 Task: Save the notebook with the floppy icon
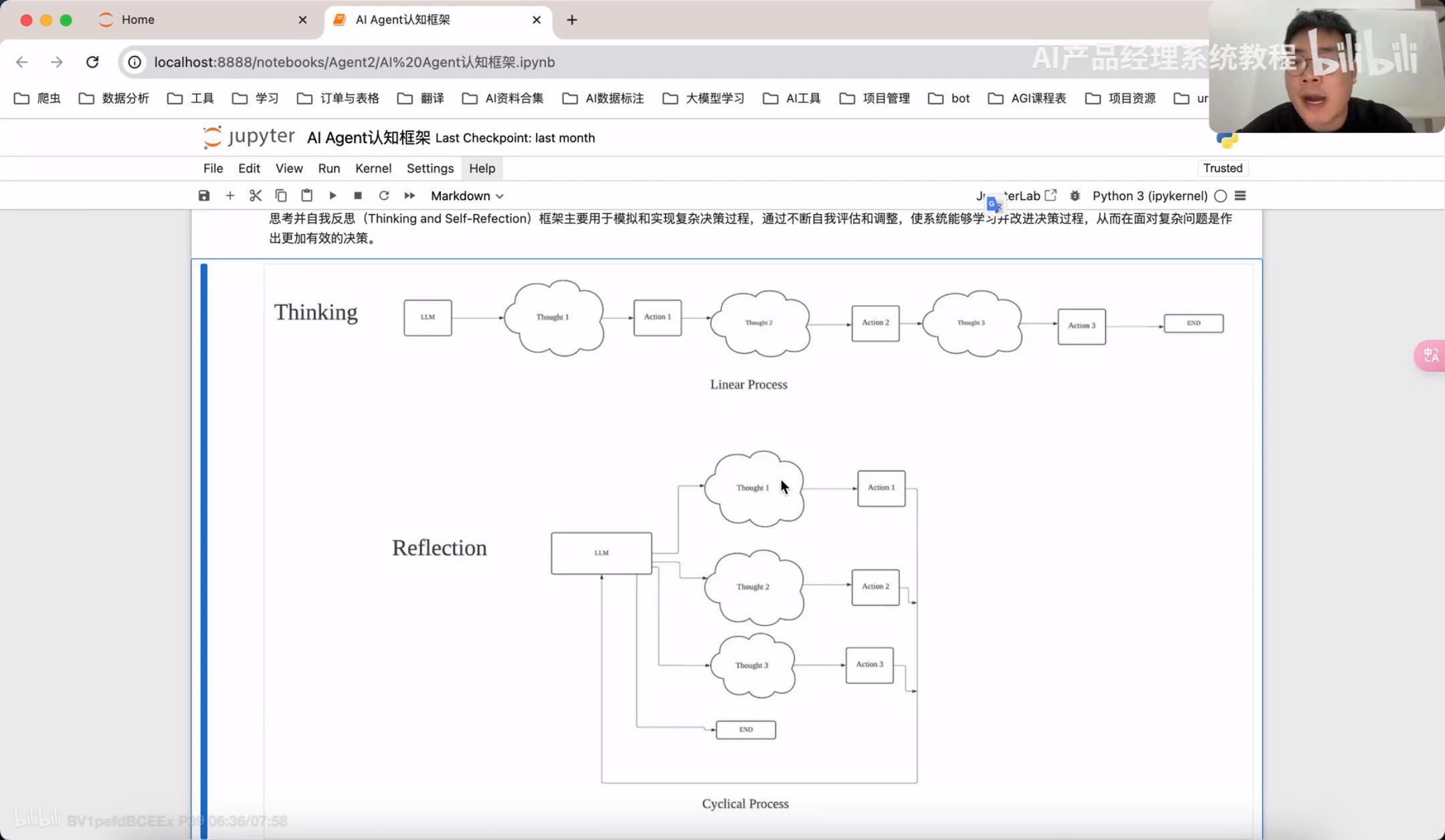coord(204,195)
